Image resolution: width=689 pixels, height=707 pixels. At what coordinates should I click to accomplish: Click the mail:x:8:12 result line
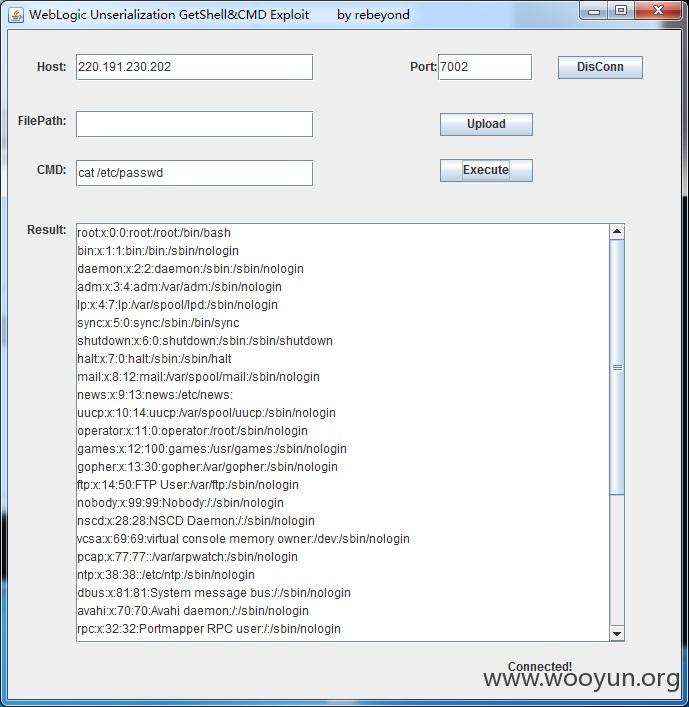[x=198, y=377]
